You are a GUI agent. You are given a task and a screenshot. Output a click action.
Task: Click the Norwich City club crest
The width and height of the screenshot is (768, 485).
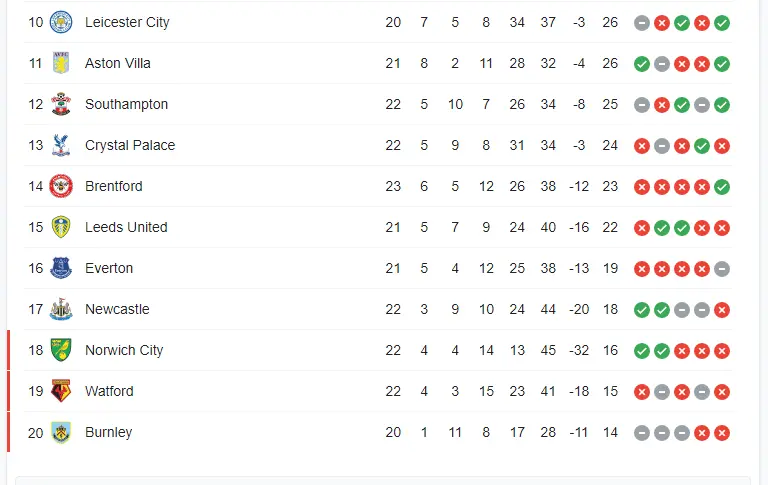point(61,350)
